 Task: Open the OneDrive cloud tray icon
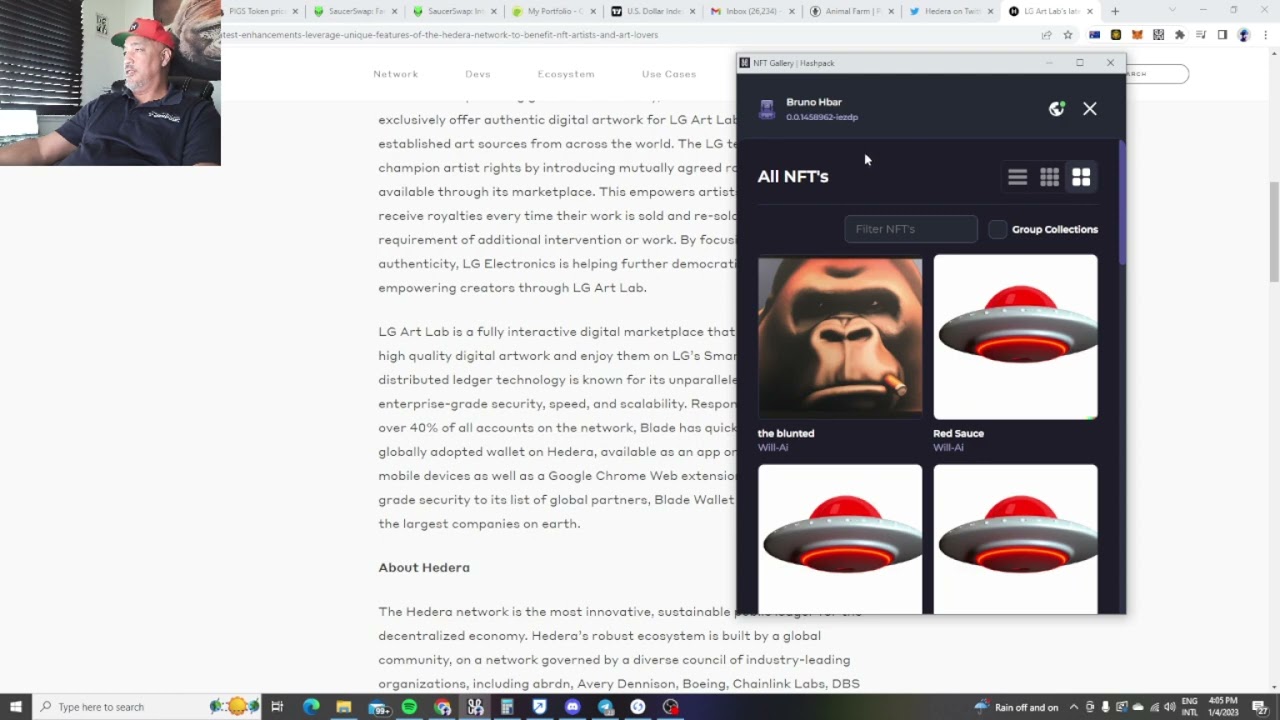click(x=1138, y=707)
